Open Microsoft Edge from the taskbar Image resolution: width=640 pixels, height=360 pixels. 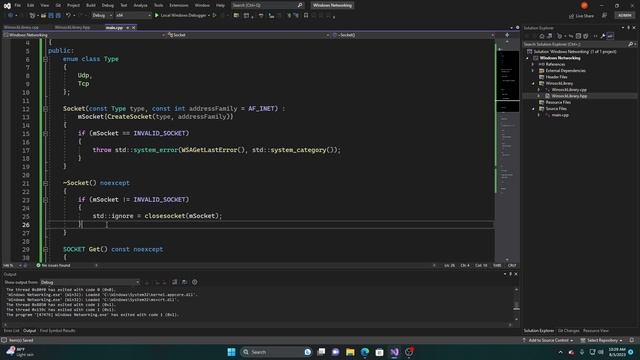[x=365, y=352]
